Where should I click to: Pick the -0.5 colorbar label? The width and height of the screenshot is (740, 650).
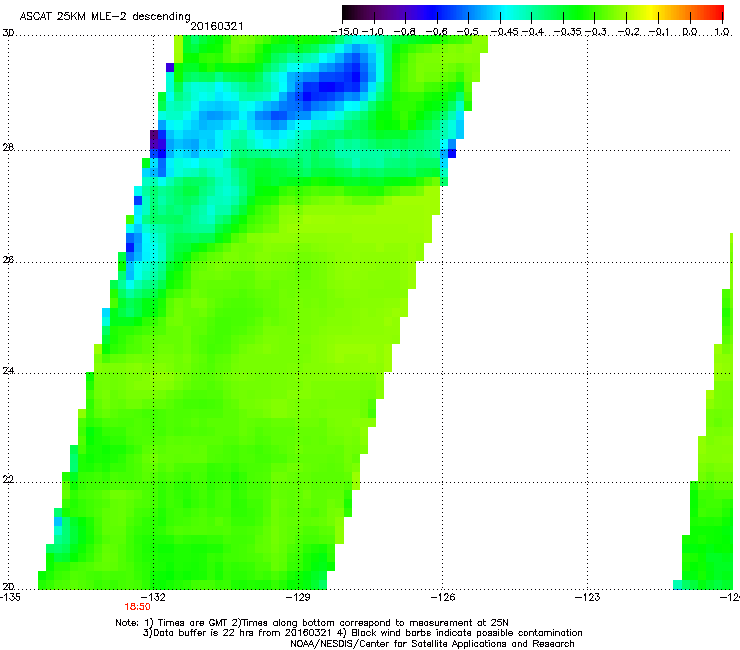point(468,32)
